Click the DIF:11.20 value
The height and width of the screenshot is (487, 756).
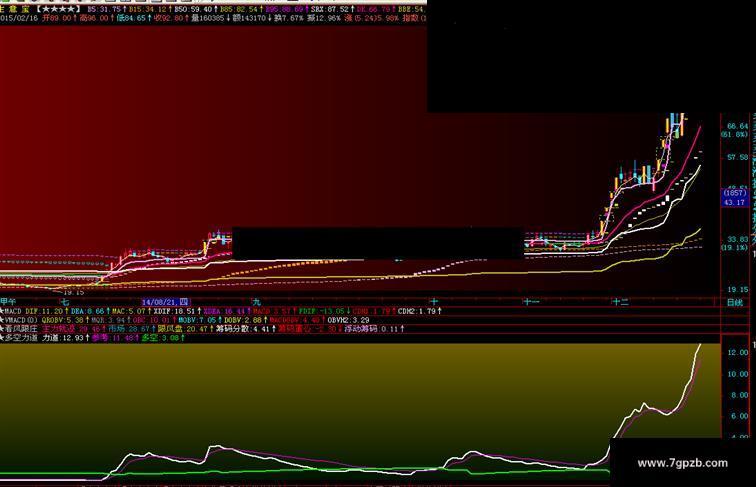point(44,311)
